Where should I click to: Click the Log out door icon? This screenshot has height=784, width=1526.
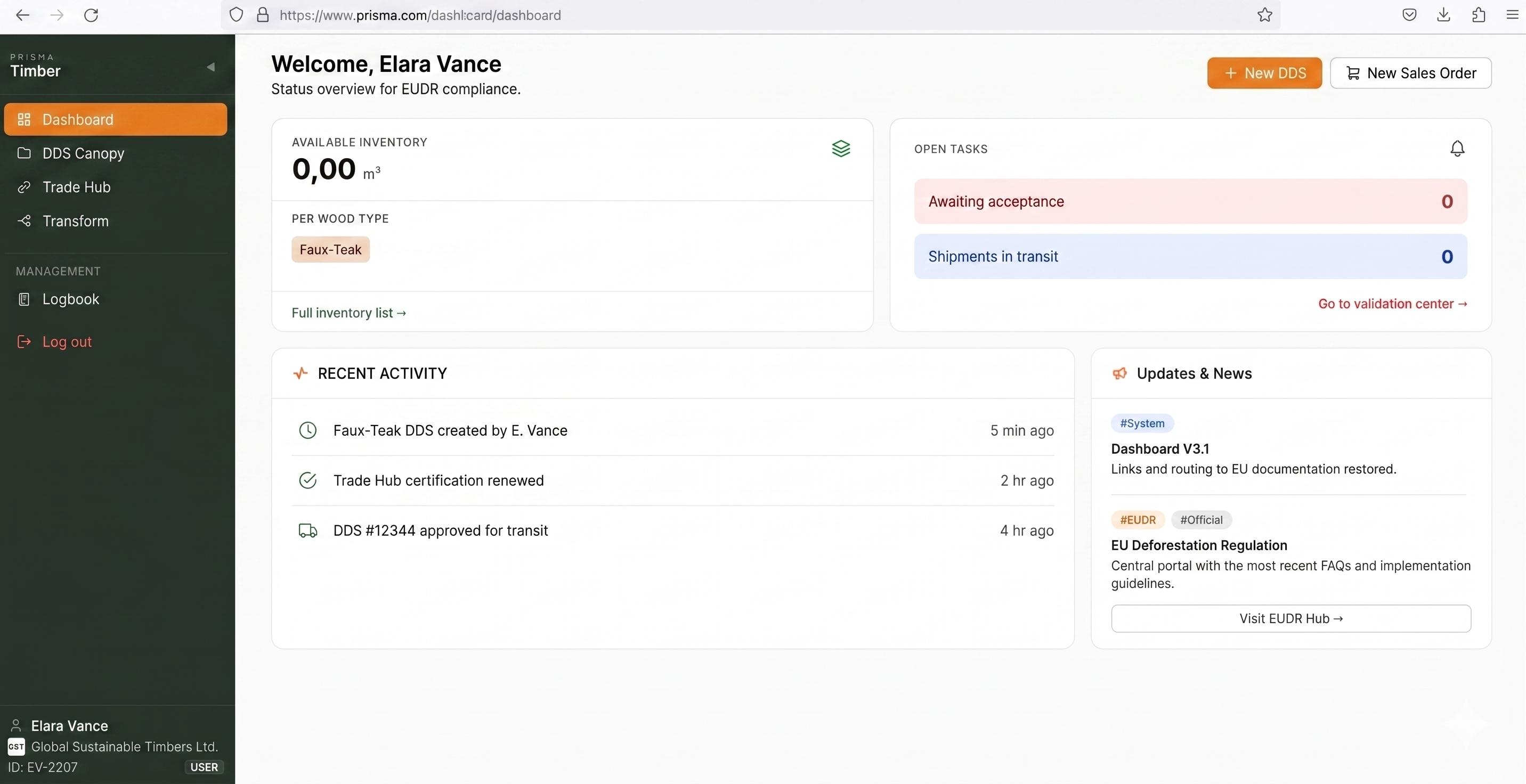pyautogui.click(x=23, y=341)
